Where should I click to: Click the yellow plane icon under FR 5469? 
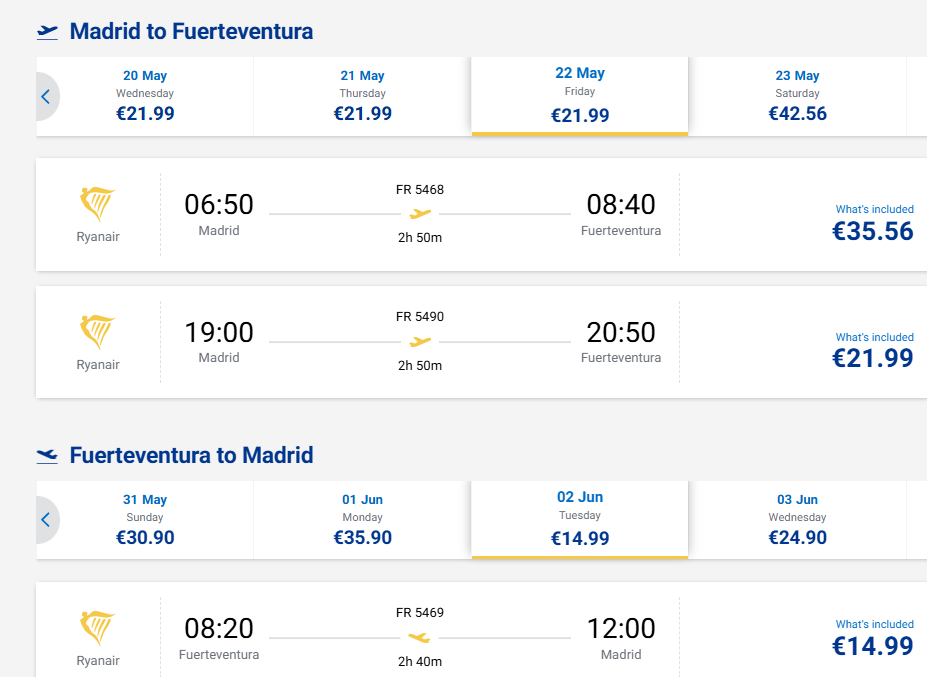(x=420, y=638)
